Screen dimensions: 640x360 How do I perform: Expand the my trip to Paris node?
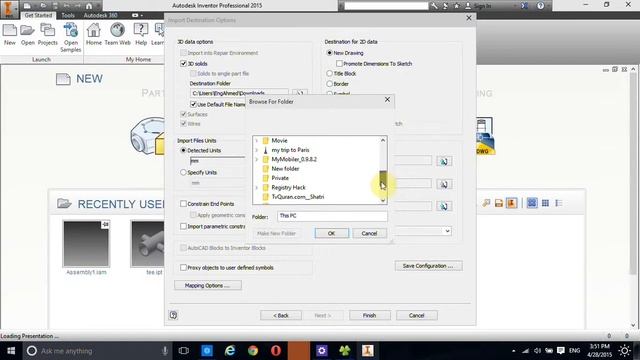pos(257,150)
